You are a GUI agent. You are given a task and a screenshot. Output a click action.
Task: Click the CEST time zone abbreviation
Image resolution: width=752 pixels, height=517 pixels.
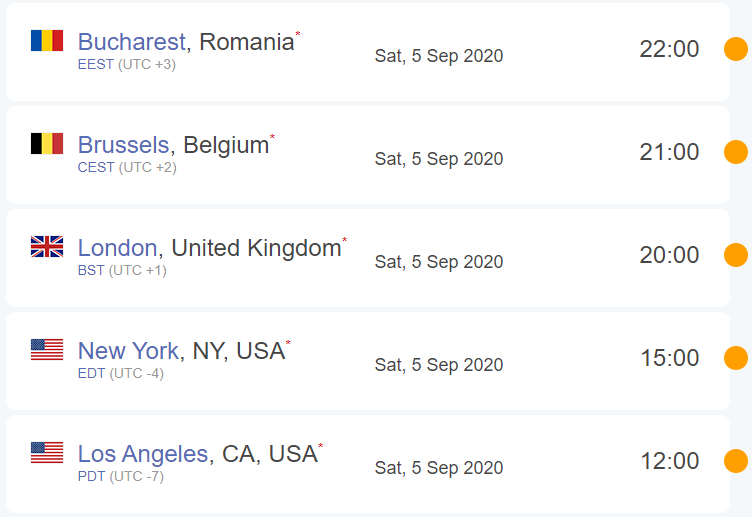(x=96, y=168)
